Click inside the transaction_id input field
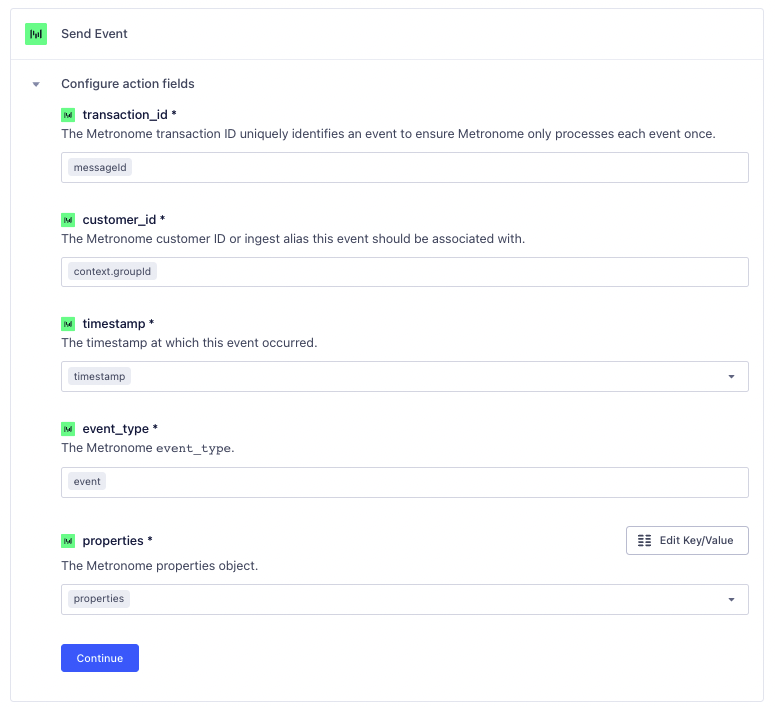Image resolution: width=775 pixels, height=707 pixels. [x=440, y=168]
